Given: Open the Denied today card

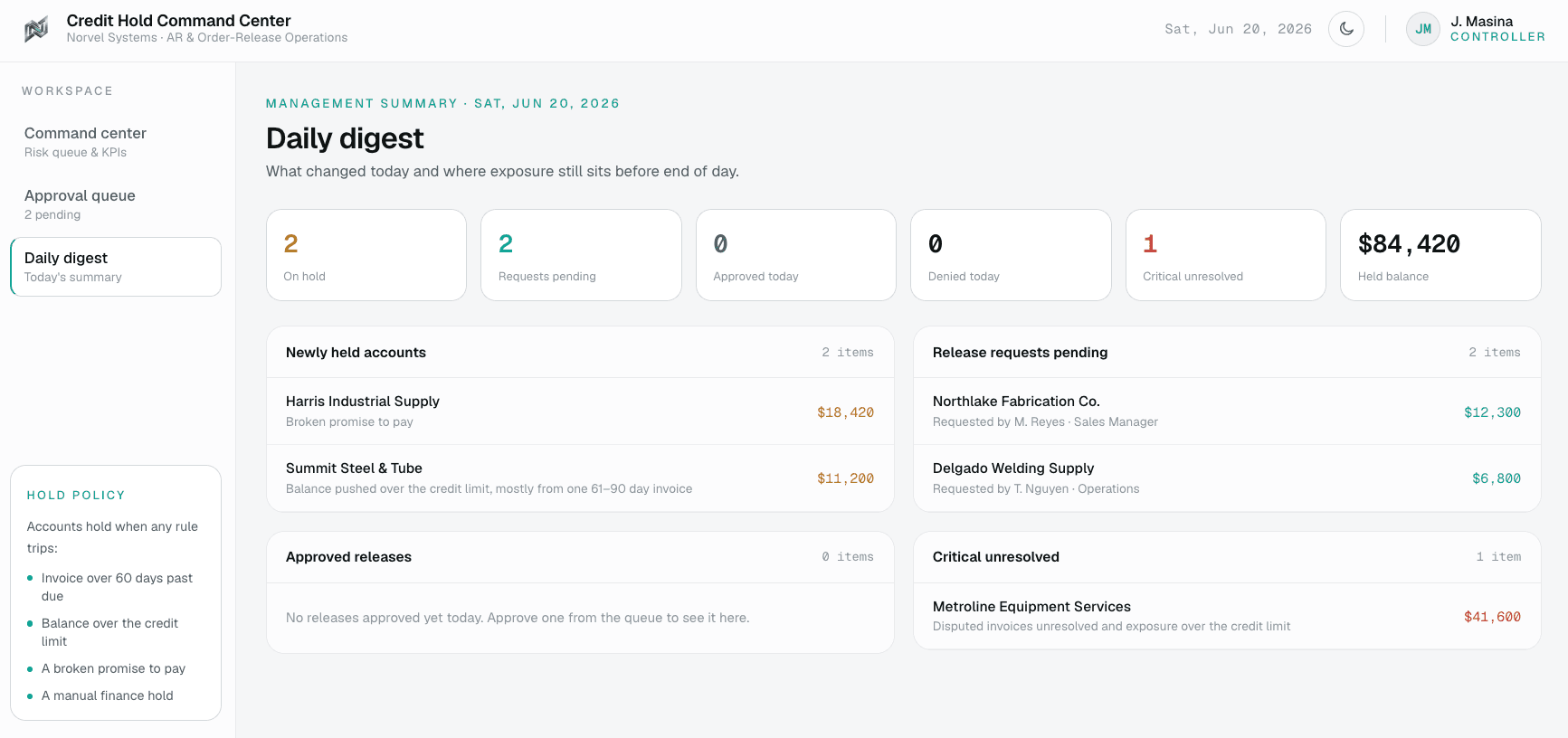Looking at the screenshot, I should (x=1011, y=255).
